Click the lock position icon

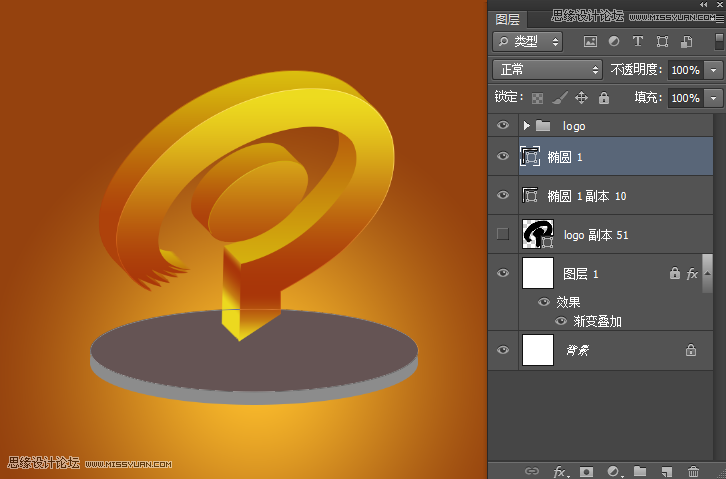[582, 98]
